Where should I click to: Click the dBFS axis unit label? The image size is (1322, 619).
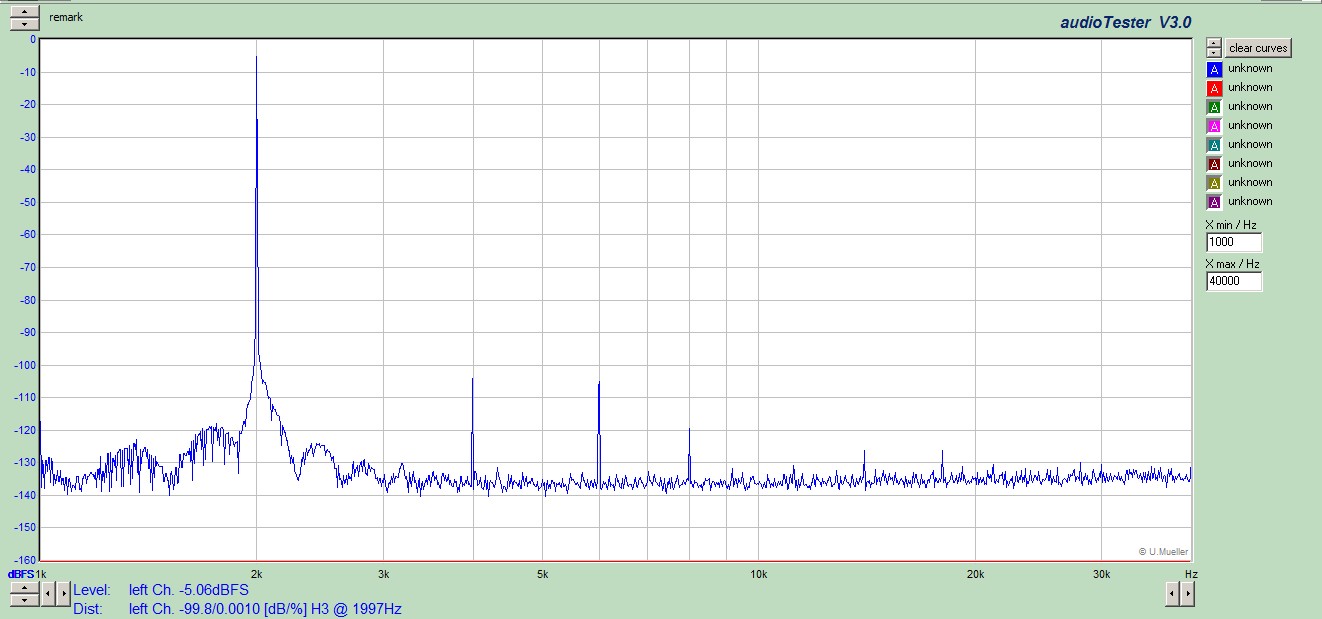pyautogui.click(x=21, y=574)
